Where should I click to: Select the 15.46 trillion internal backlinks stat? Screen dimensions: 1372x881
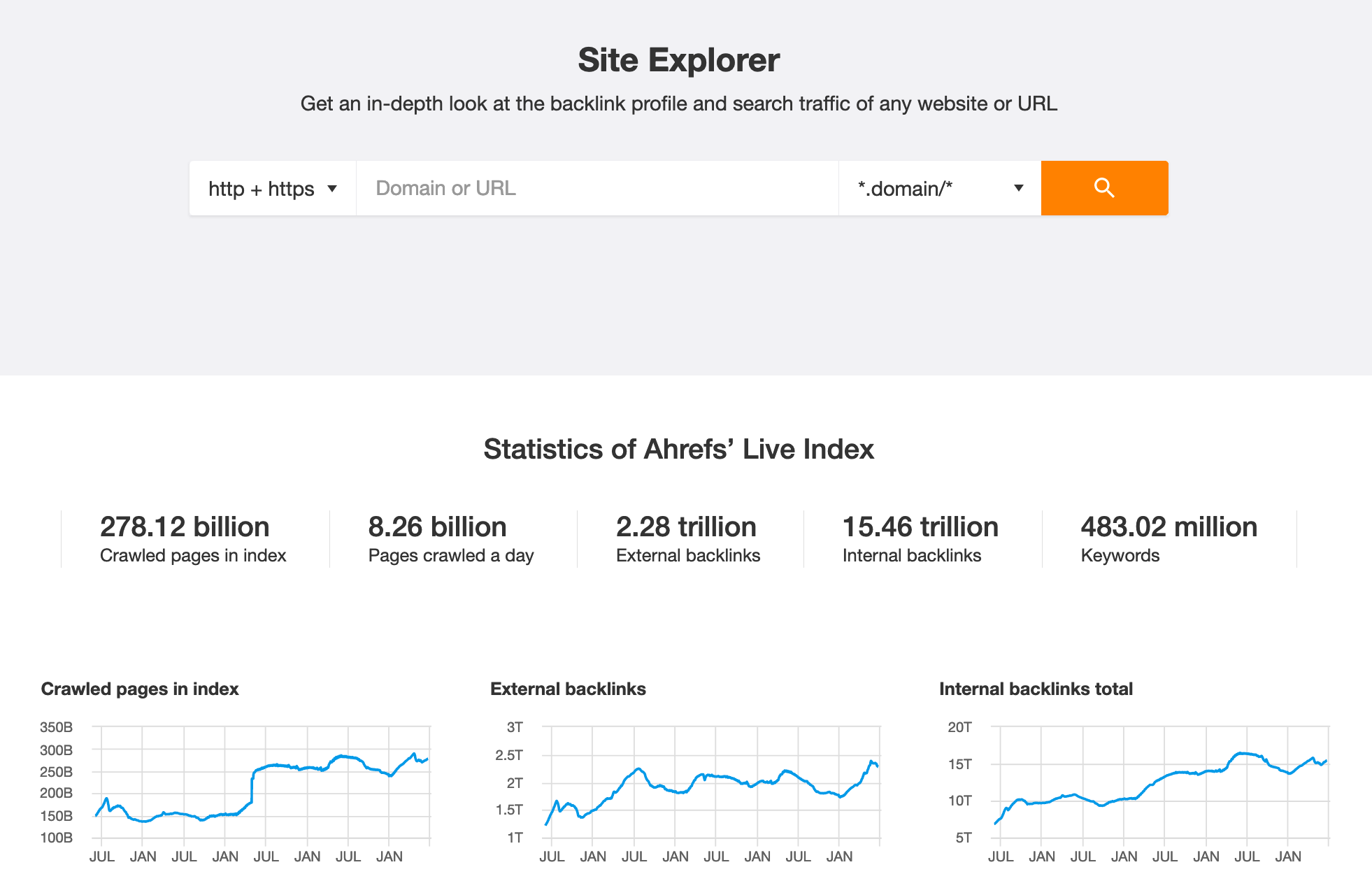point(920,527)
